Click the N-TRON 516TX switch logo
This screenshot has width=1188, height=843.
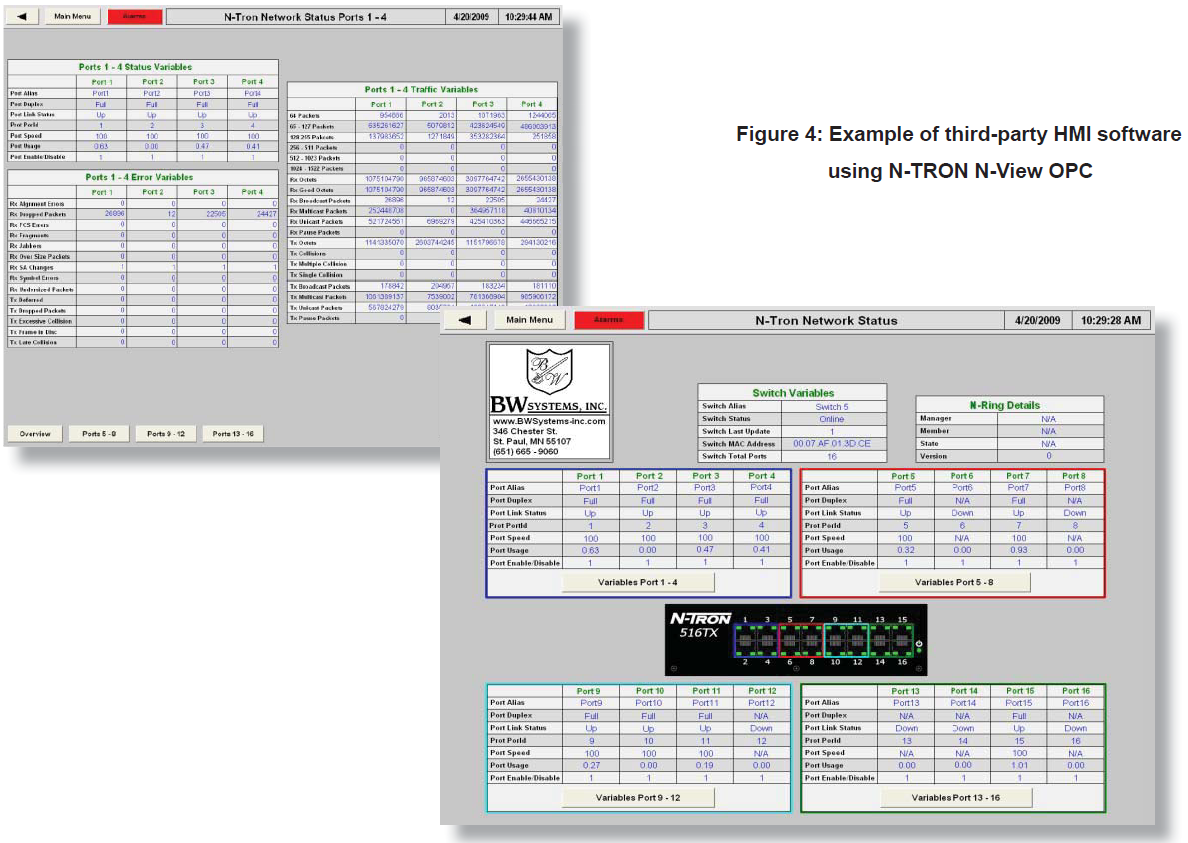pyautogui.click(x=700, y=626)
